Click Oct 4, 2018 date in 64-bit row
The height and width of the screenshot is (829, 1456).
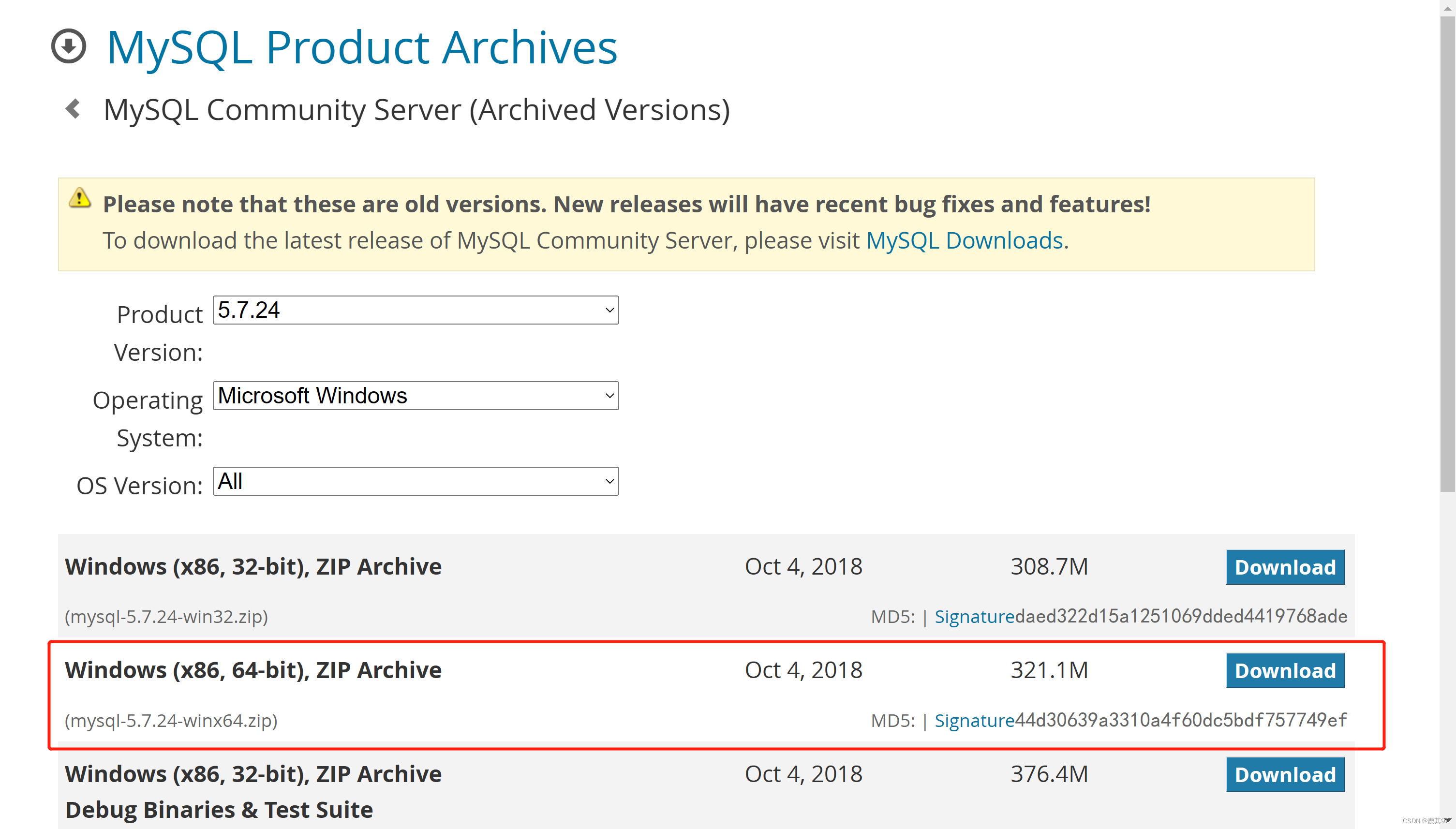(x=803, y=670)
